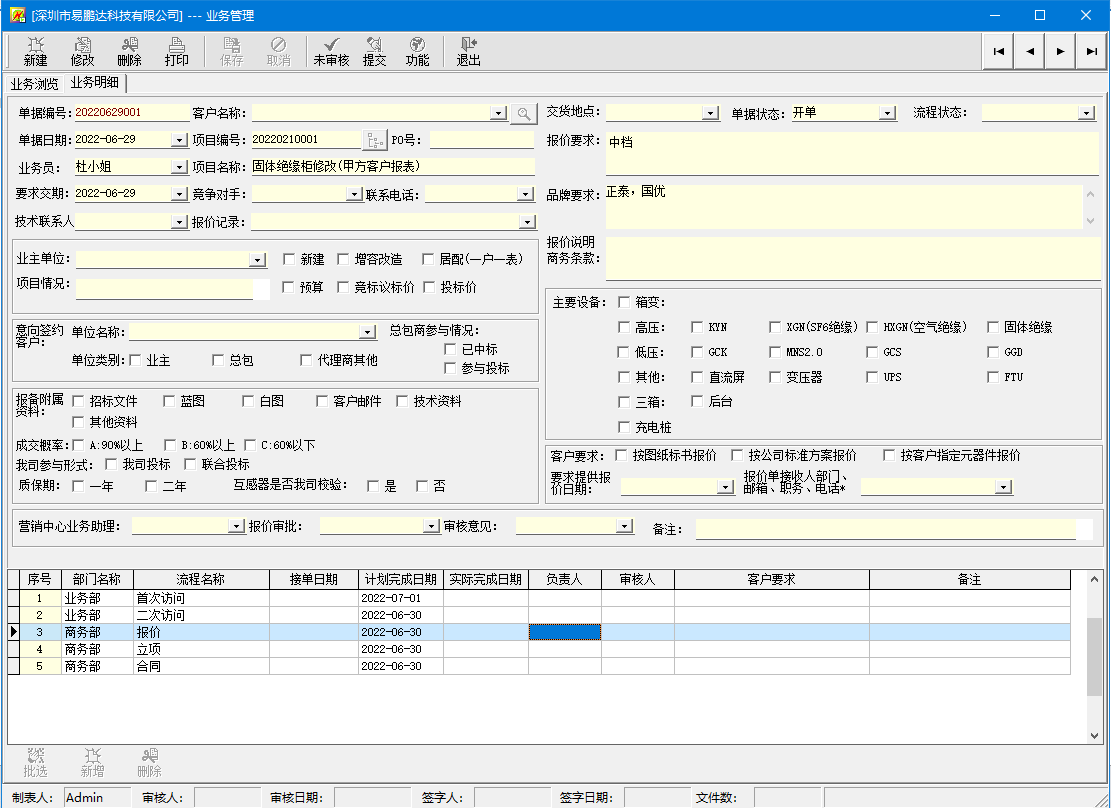This screenshot has width=1111, height=808.
Task: Check the 增容改造 checkbox
Action: click(x=343, y=259)
